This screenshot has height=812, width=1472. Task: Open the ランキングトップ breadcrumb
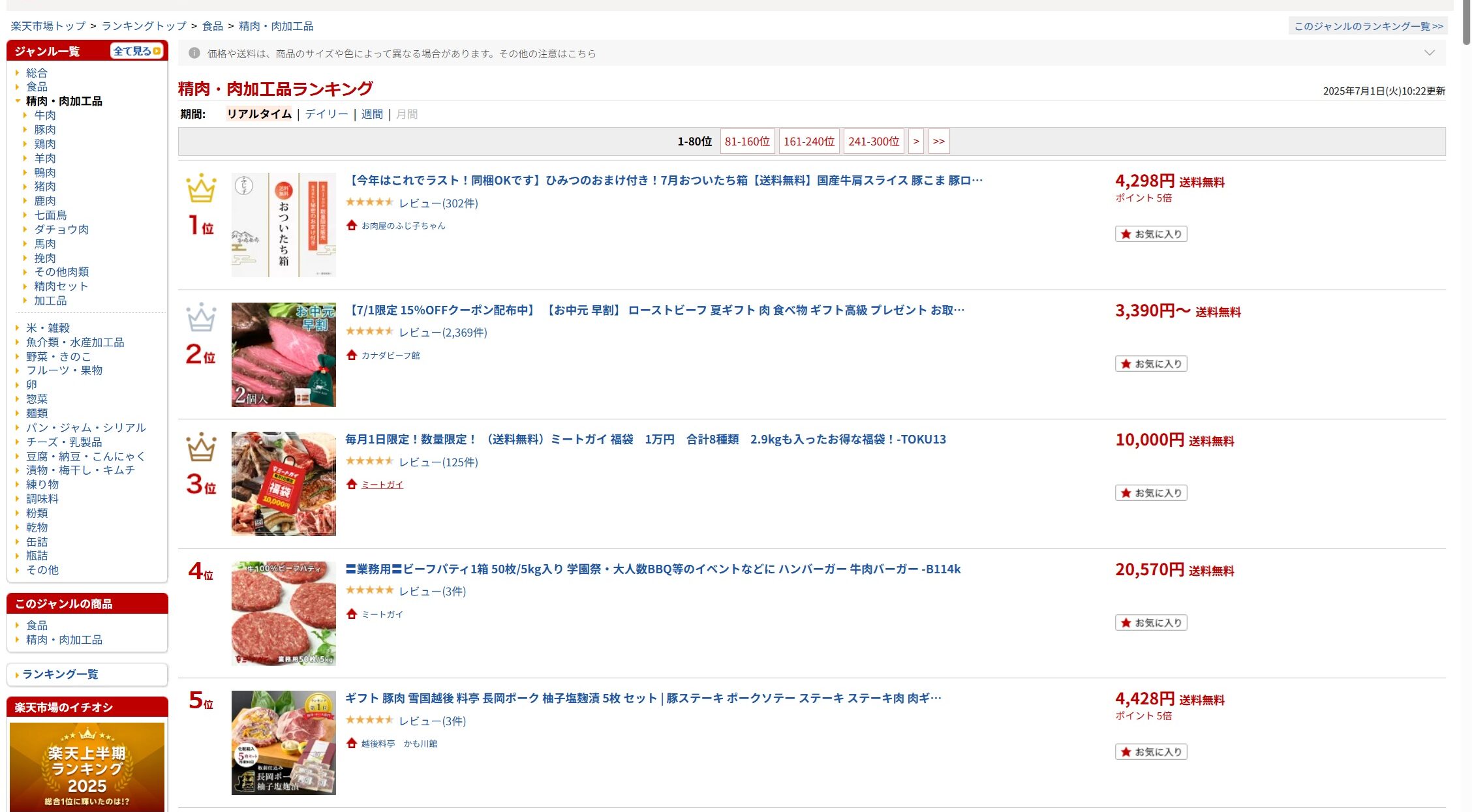tap(144, 26)
